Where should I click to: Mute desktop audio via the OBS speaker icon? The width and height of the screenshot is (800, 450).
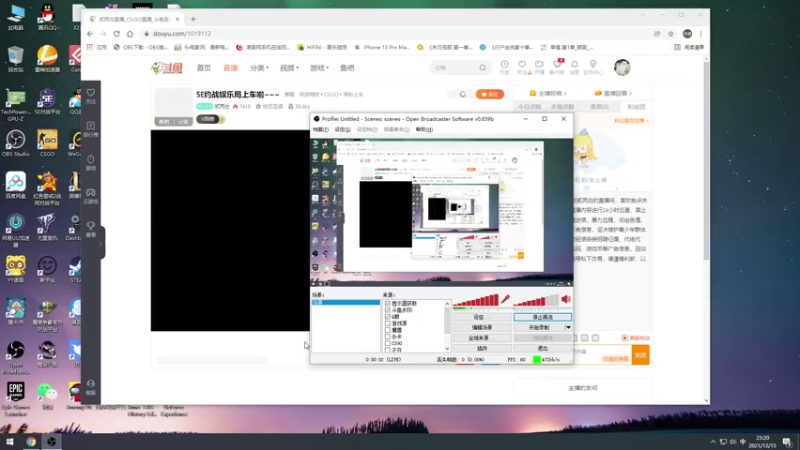click(x=566, y=299)
